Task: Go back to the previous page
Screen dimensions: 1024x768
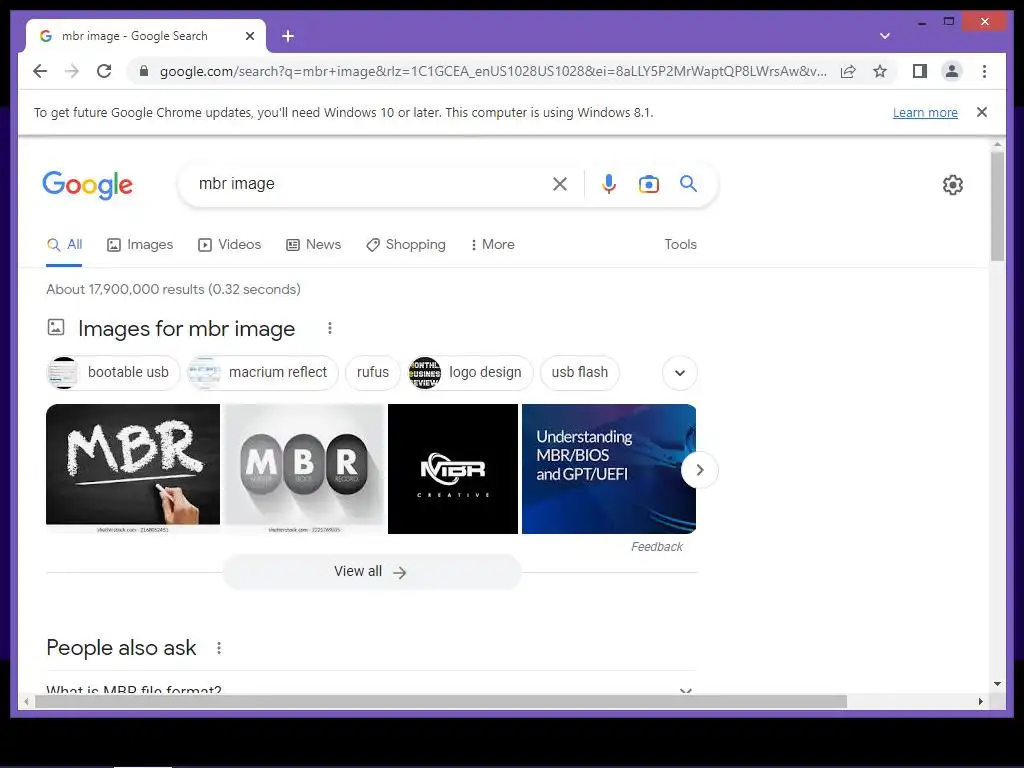Action: pos(40,71)
